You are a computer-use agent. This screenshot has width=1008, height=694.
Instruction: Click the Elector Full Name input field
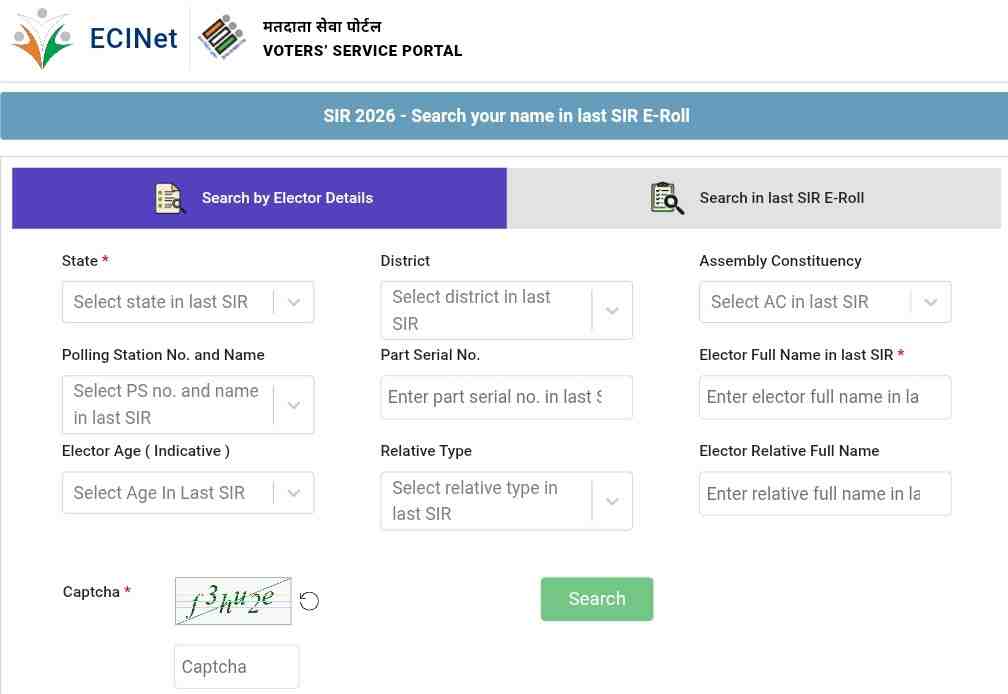pos(824,397)
